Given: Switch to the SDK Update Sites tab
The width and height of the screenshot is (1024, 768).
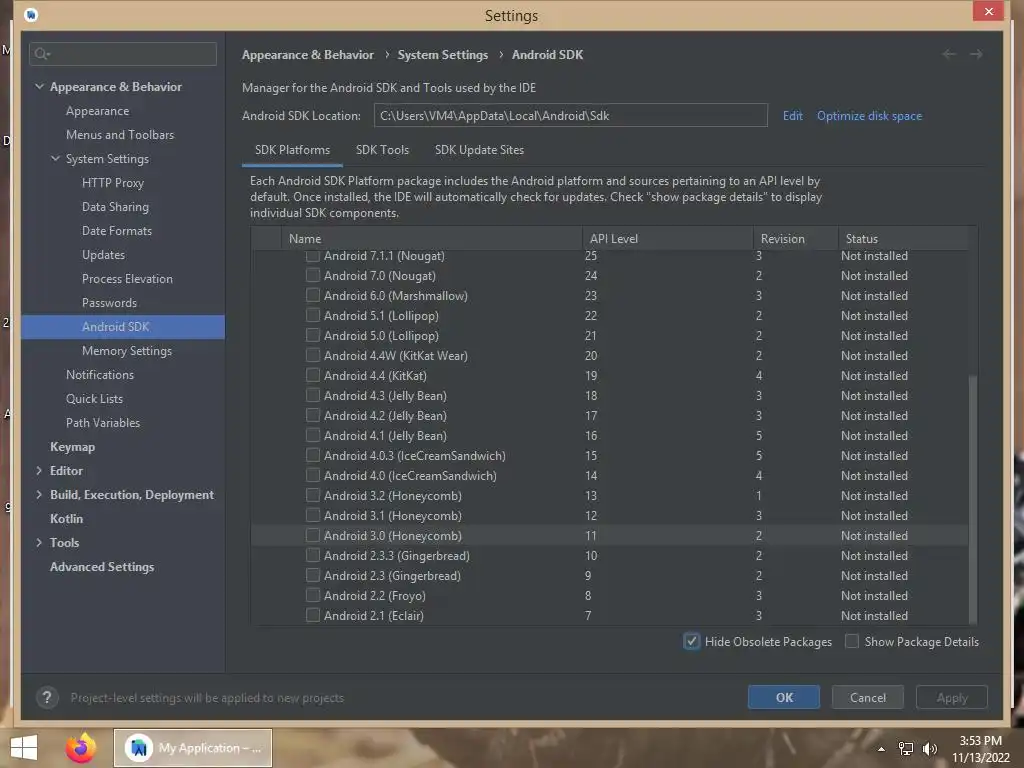Looking at the screenshot, I should [x=479, y=150].
